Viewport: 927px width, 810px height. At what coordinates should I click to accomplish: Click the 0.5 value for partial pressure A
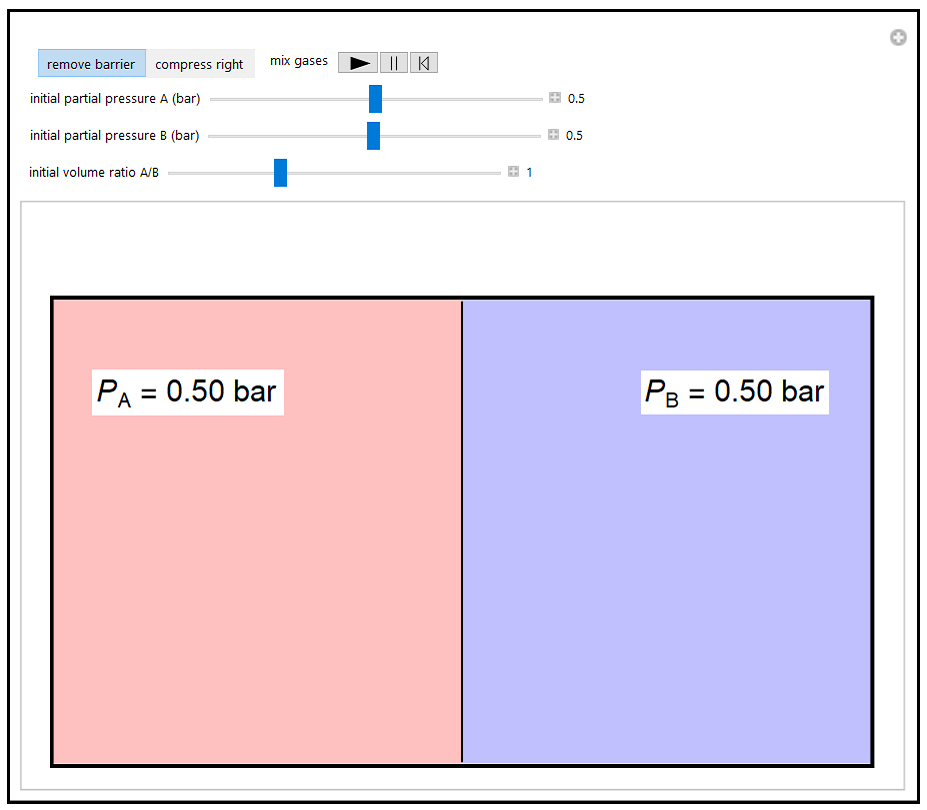(576, 98)
